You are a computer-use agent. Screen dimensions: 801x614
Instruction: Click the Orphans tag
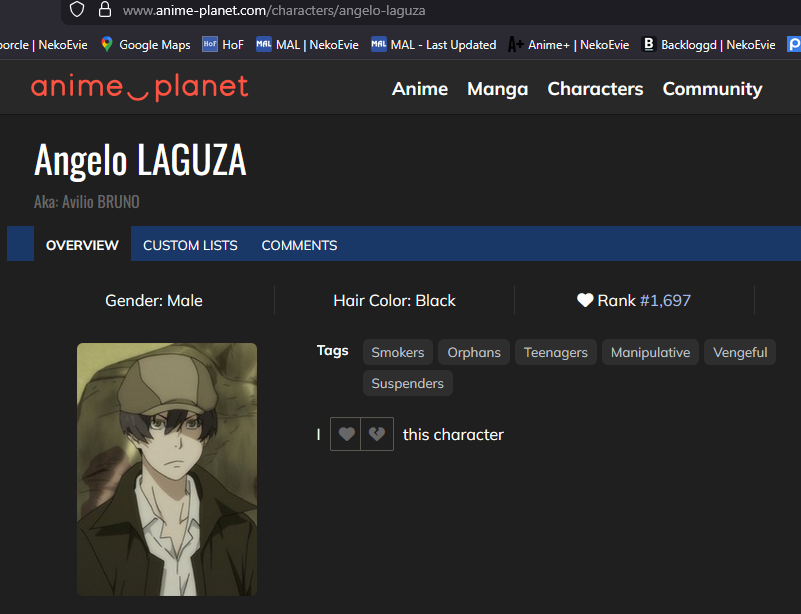474,352
